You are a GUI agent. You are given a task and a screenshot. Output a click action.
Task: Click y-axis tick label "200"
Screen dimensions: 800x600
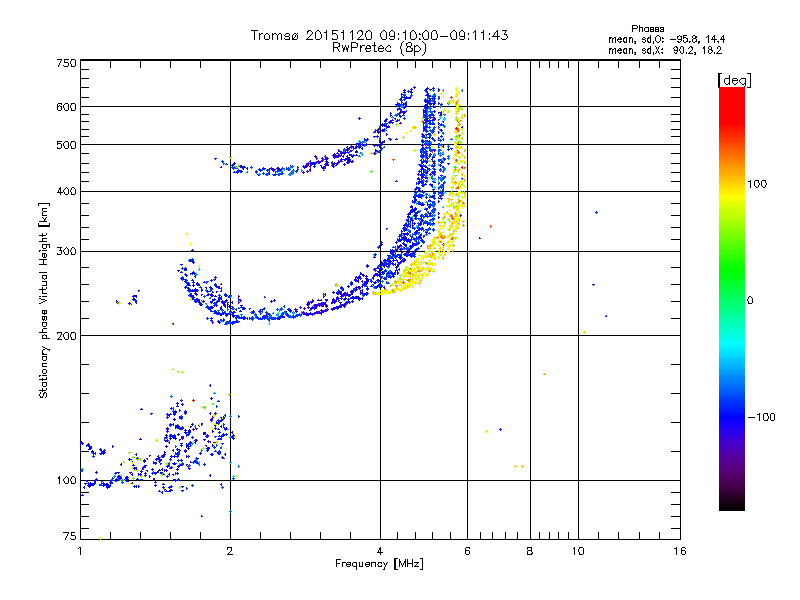pos(66,336)
